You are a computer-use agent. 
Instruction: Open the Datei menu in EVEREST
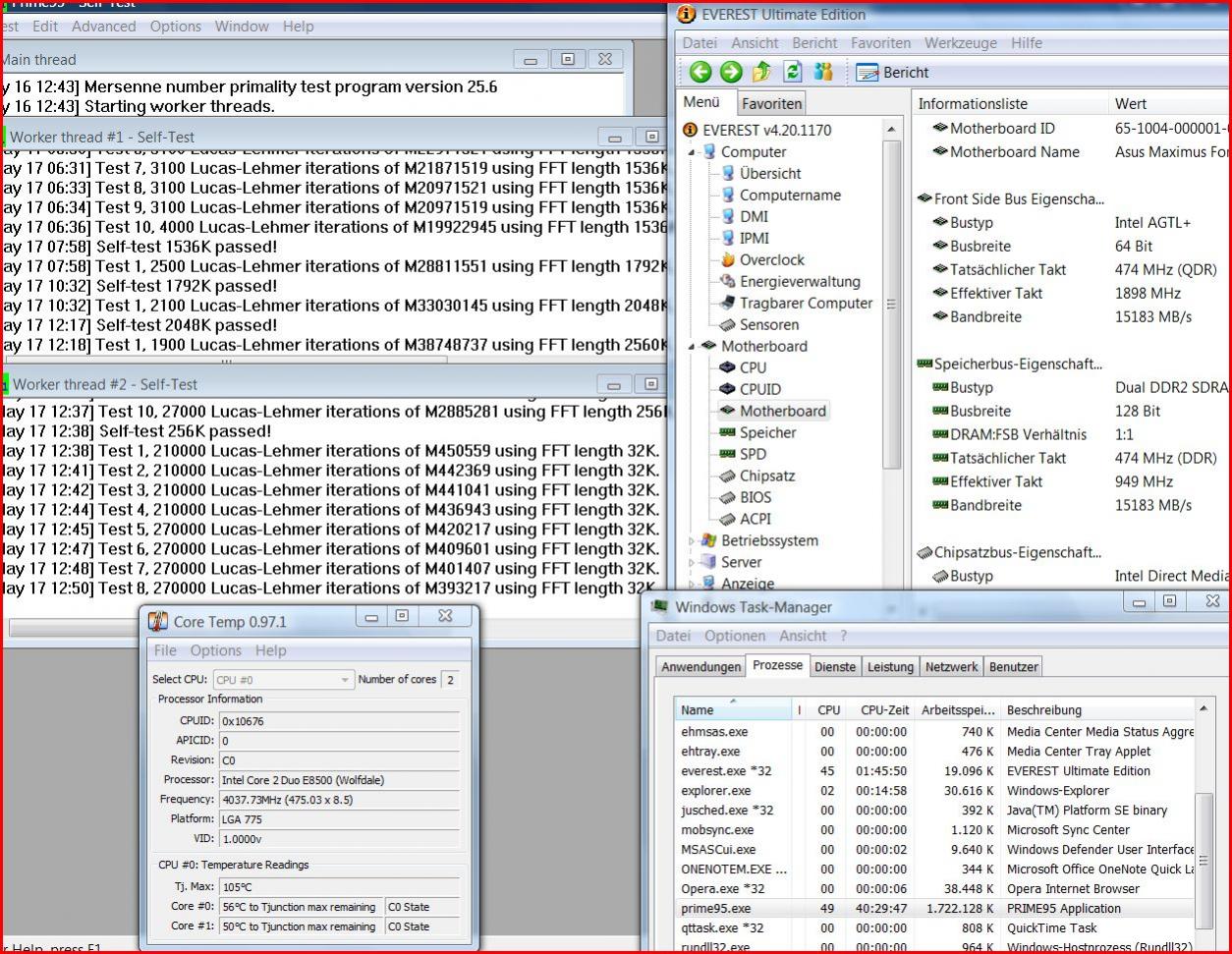(700, 43)
